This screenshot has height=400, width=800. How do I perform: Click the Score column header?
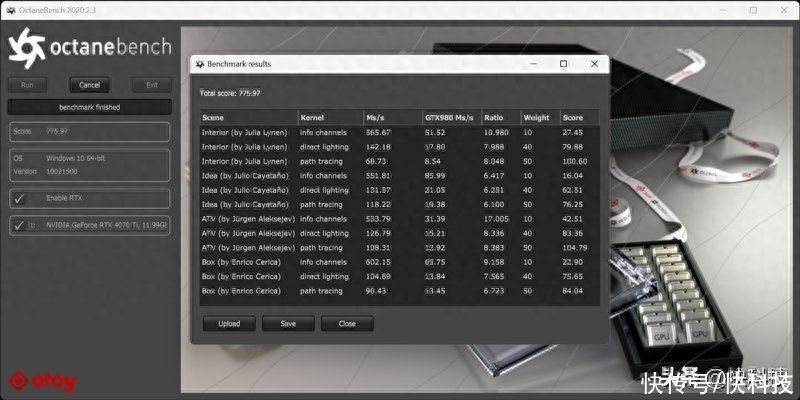pos(580,117)
